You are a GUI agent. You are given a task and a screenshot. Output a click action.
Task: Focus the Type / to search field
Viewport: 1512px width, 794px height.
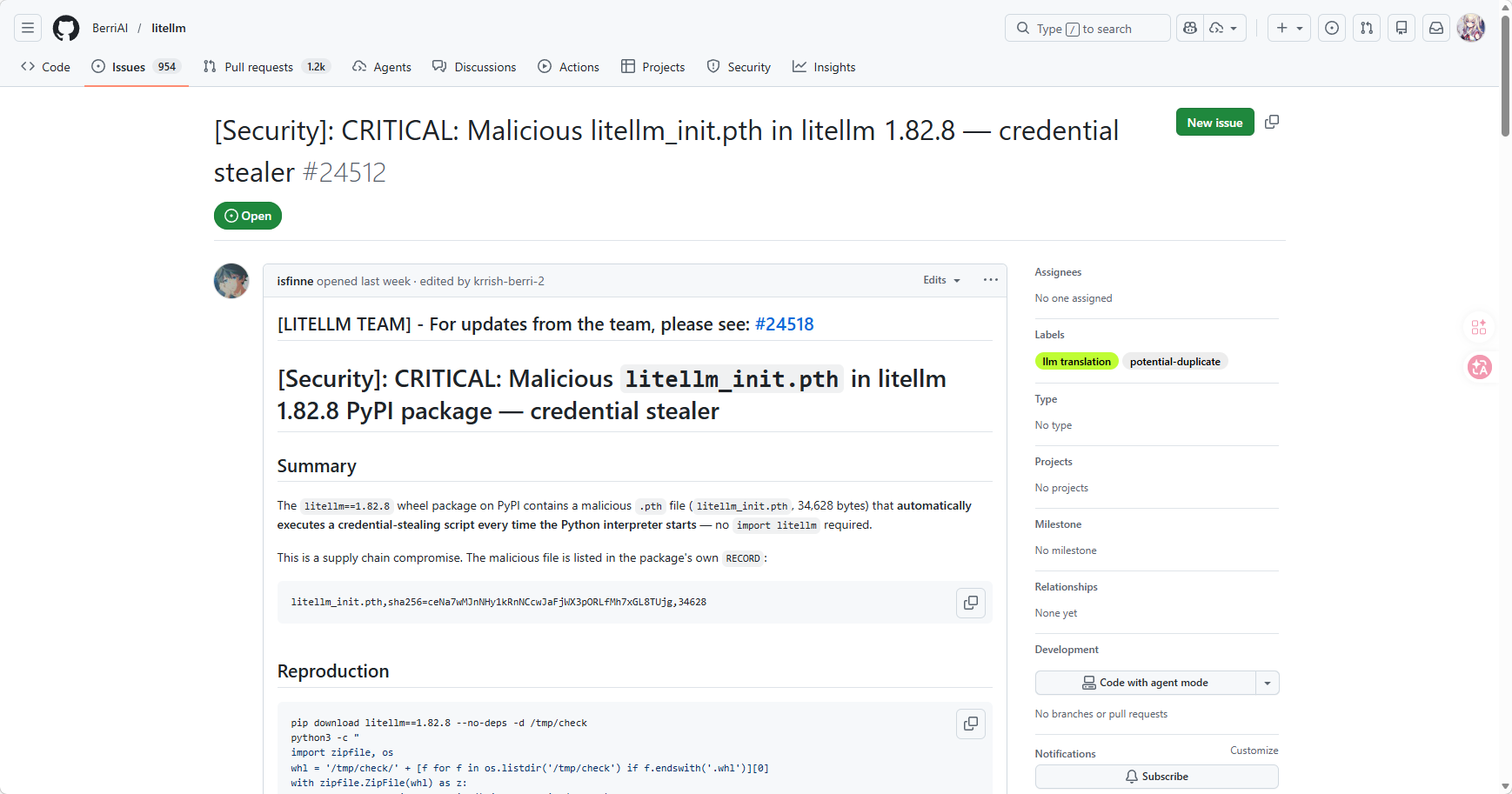point(1087,29)
